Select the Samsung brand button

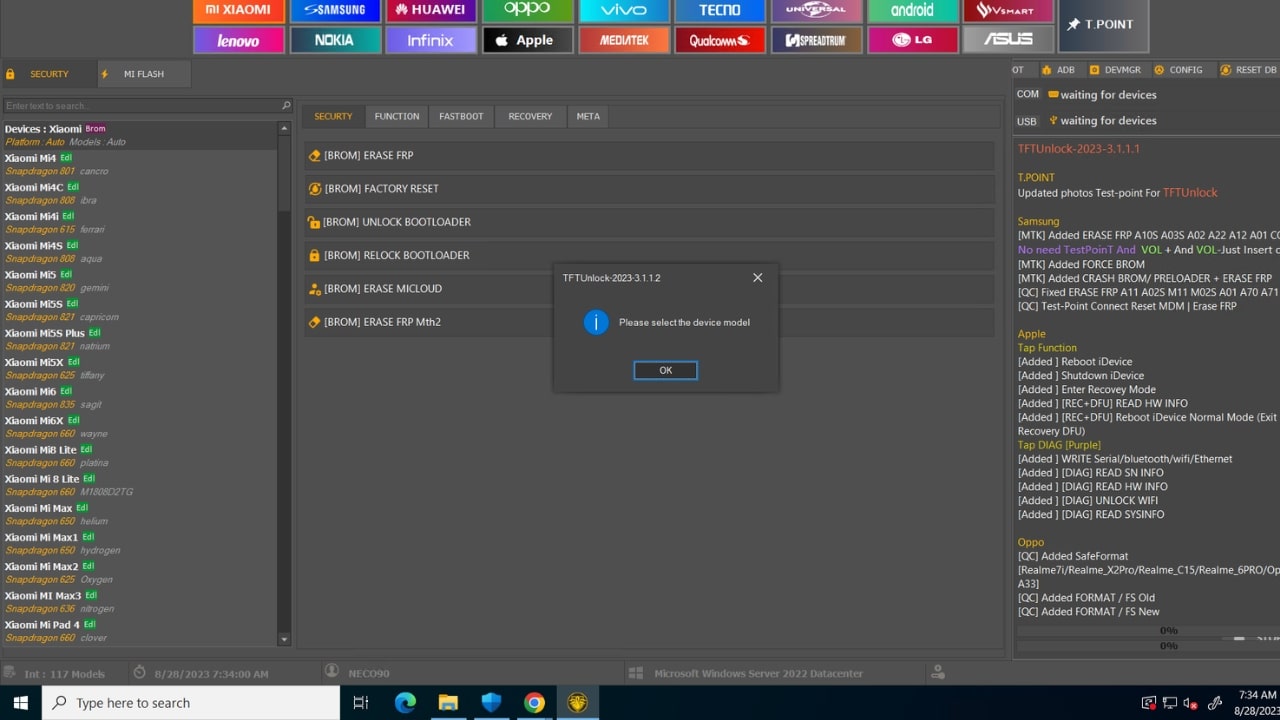coord(335,10)
